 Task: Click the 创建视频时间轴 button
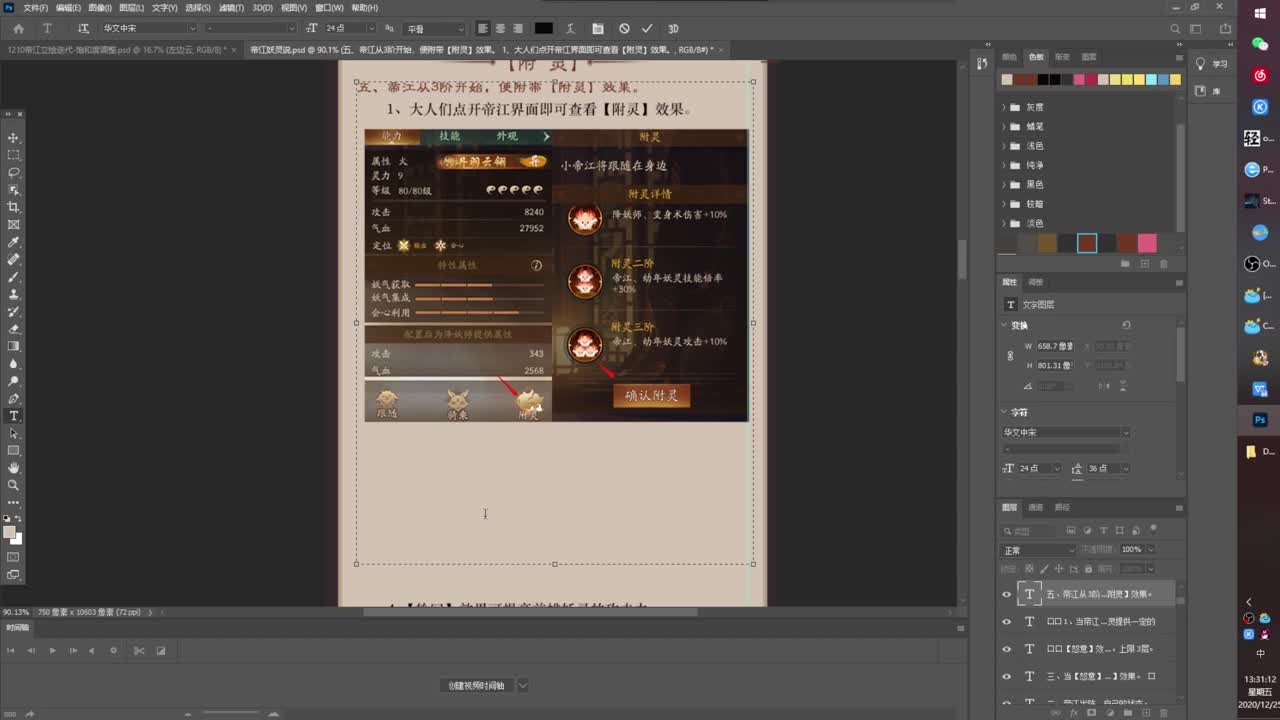click(x=477, y=685)
